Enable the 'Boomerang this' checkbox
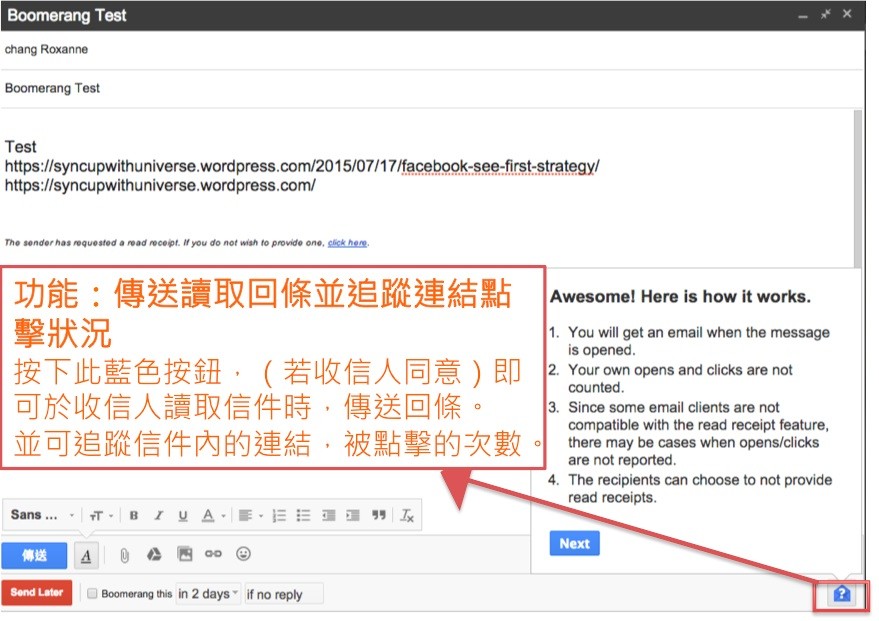The height and width of the screenshot is (621, 879). [93, 594]
